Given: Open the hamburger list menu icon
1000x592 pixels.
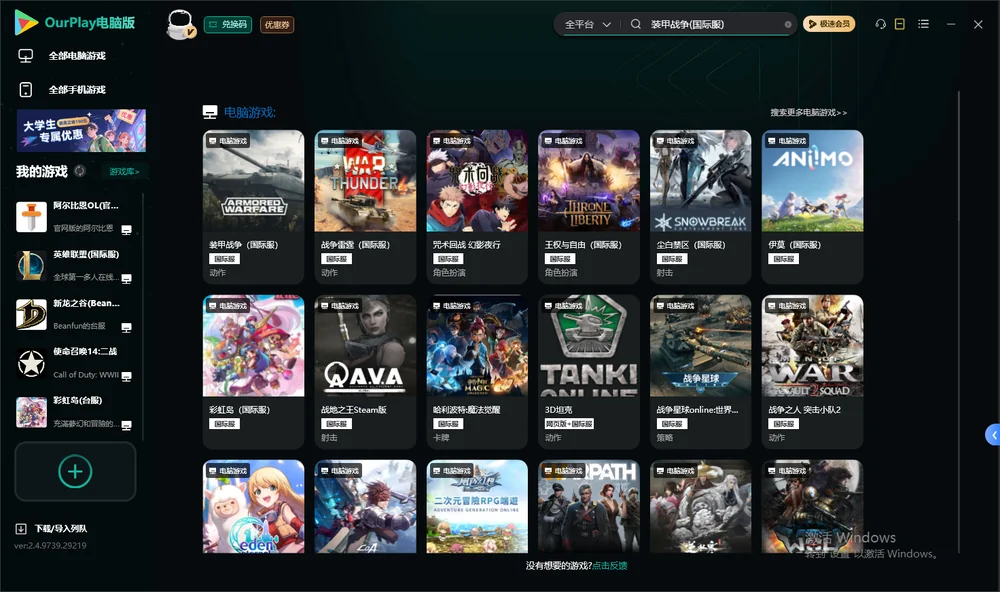Looking at the screenshot, I should pos(923,24).
